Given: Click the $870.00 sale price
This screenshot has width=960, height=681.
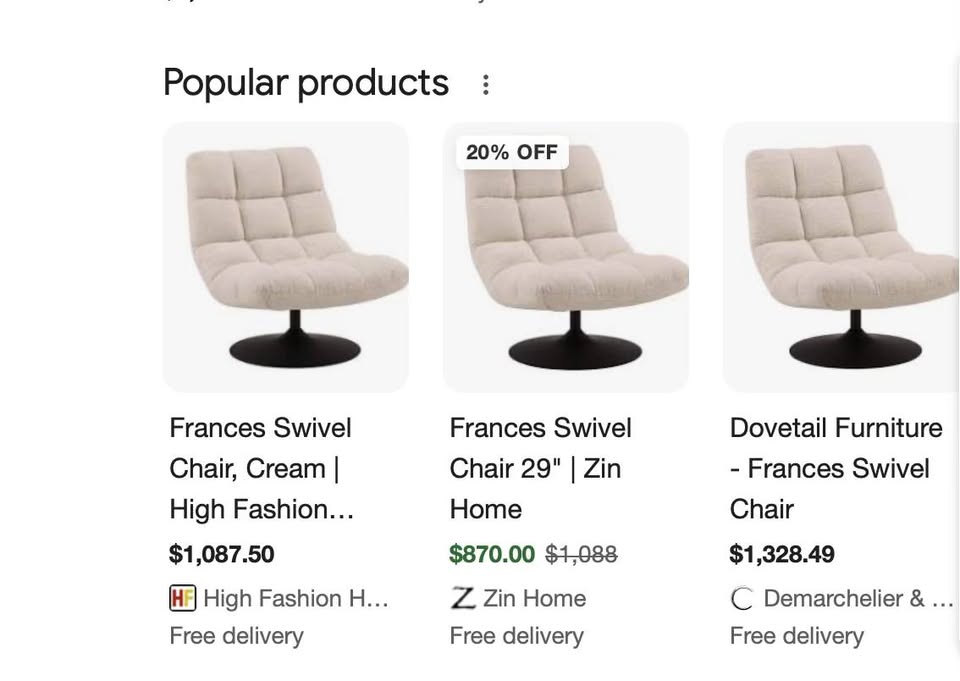Looking at the screenshot, I should point(492,554).
